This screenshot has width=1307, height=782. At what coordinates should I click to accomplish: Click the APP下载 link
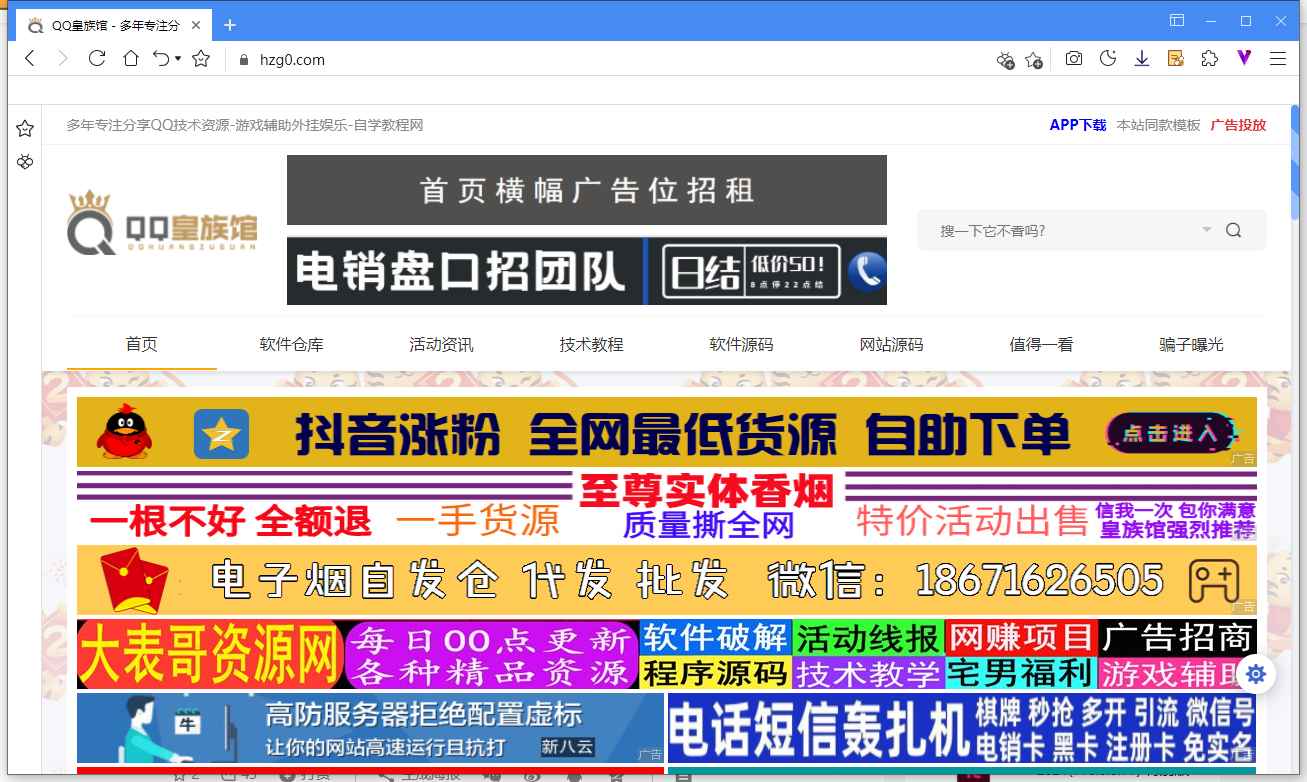[x=1077, y=125]
